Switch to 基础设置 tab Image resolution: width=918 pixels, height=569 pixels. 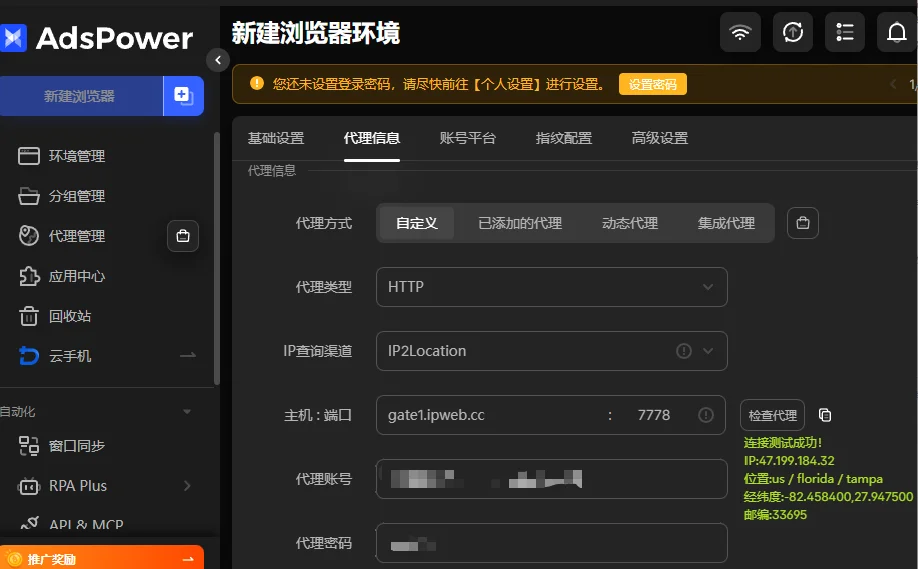(276, 138)
